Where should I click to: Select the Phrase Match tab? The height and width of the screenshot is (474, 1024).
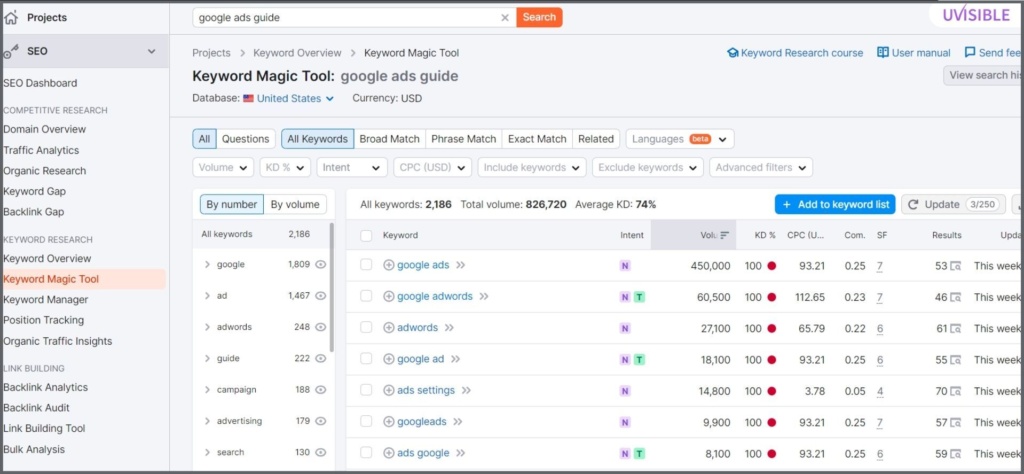(464, 139)
